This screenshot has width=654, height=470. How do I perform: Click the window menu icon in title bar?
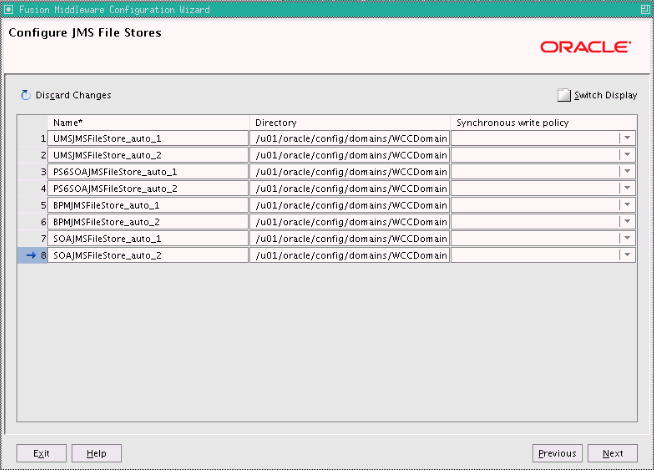click(8, 9)
